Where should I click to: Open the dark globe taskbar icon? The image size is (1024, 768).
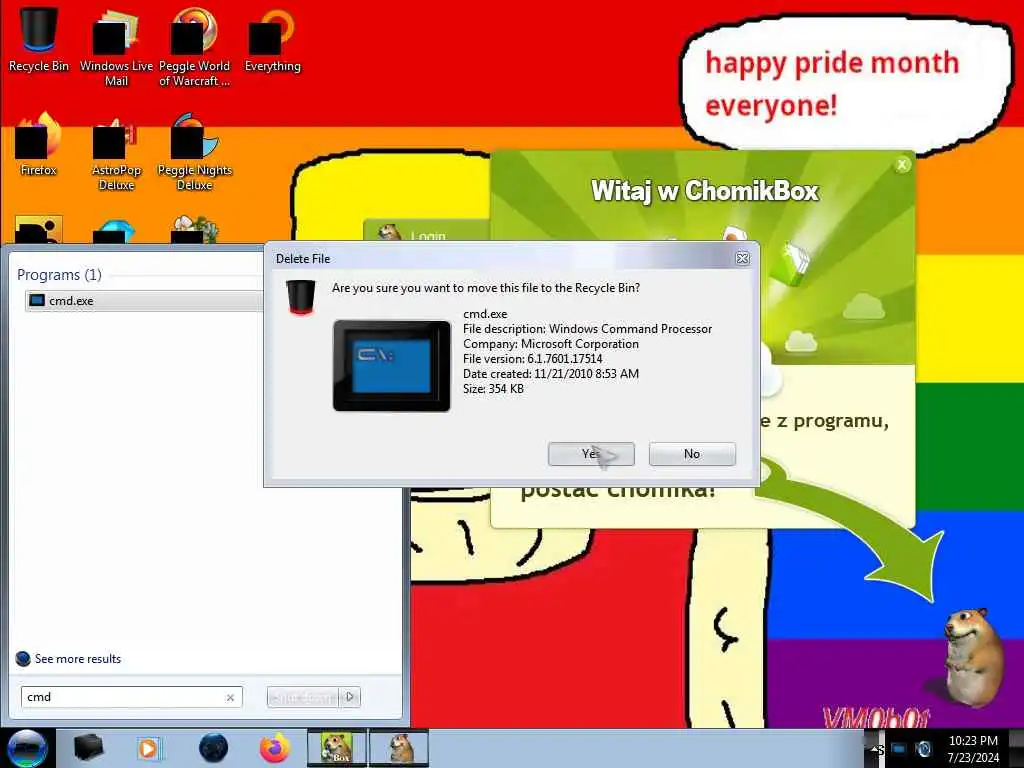click(213, 748)
